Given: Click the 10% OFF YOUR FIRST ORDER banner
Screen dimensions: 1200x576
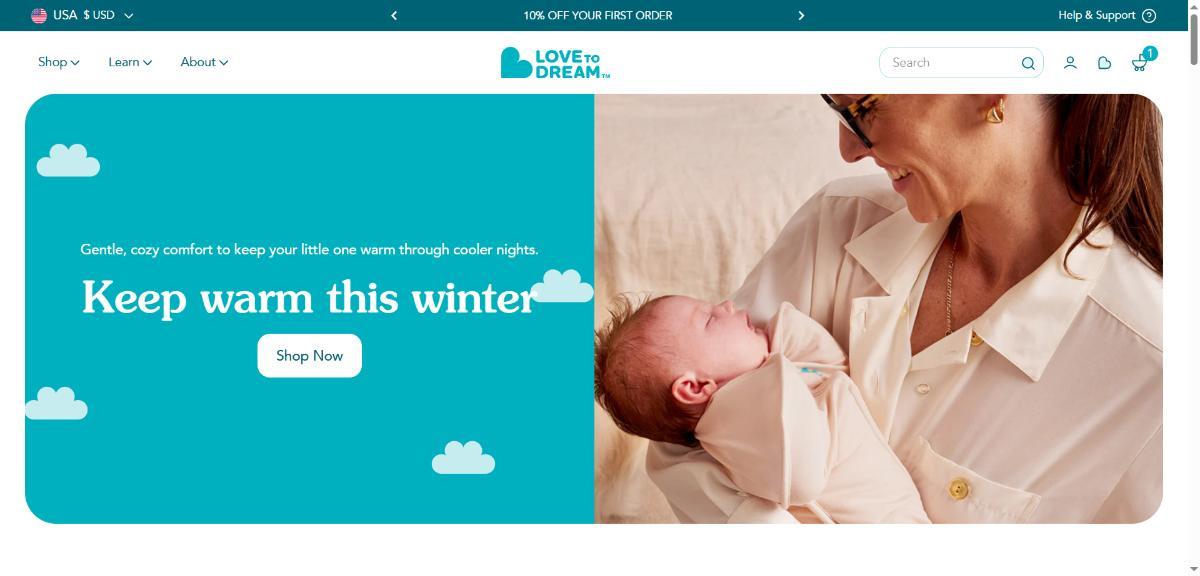Looking at the screenshot, I should pyautogui.click(x=598, y=15).
